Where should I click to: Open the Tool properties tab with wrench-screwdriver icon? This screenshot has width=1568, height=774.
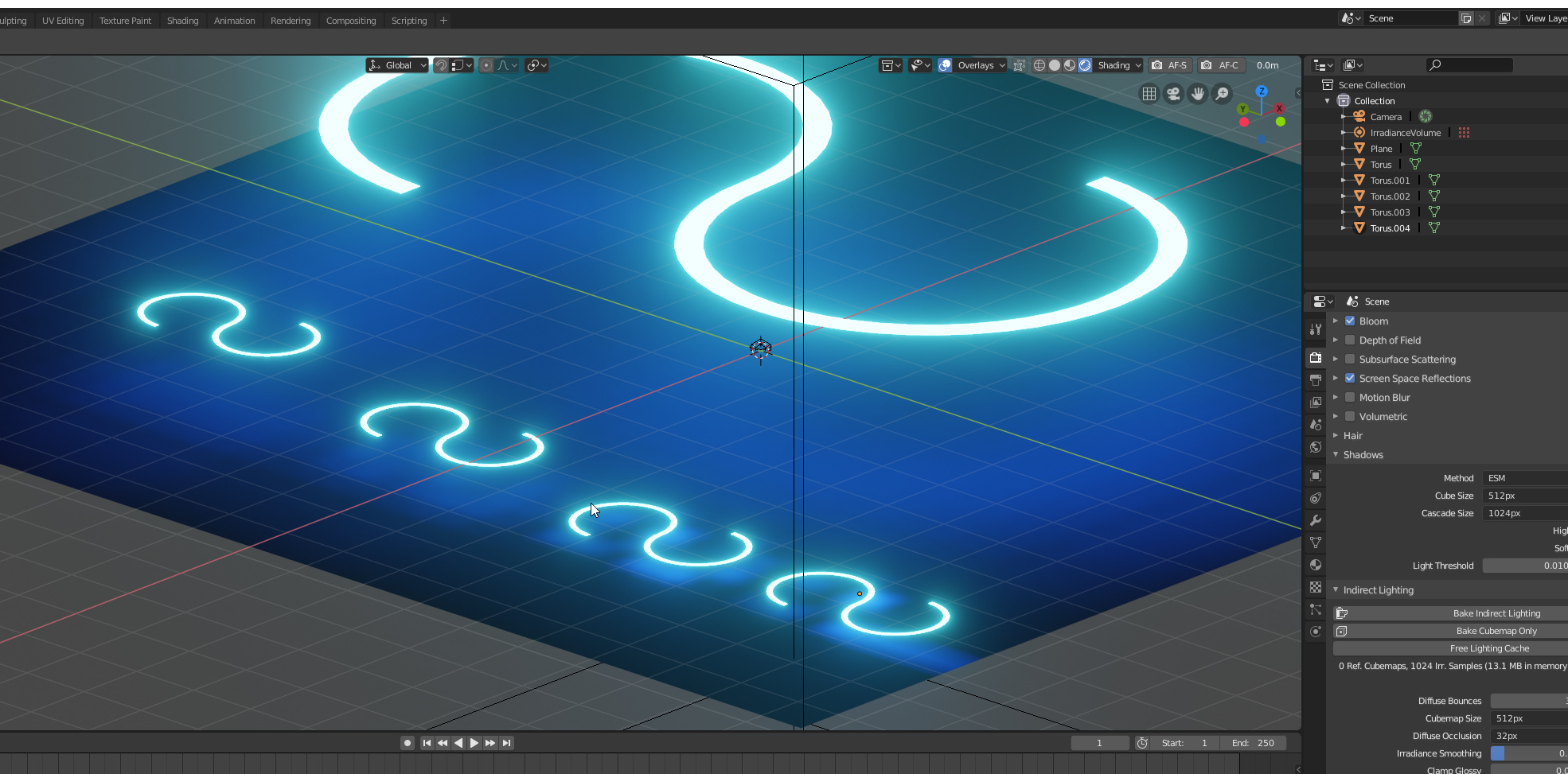(x=1316, y=329)
